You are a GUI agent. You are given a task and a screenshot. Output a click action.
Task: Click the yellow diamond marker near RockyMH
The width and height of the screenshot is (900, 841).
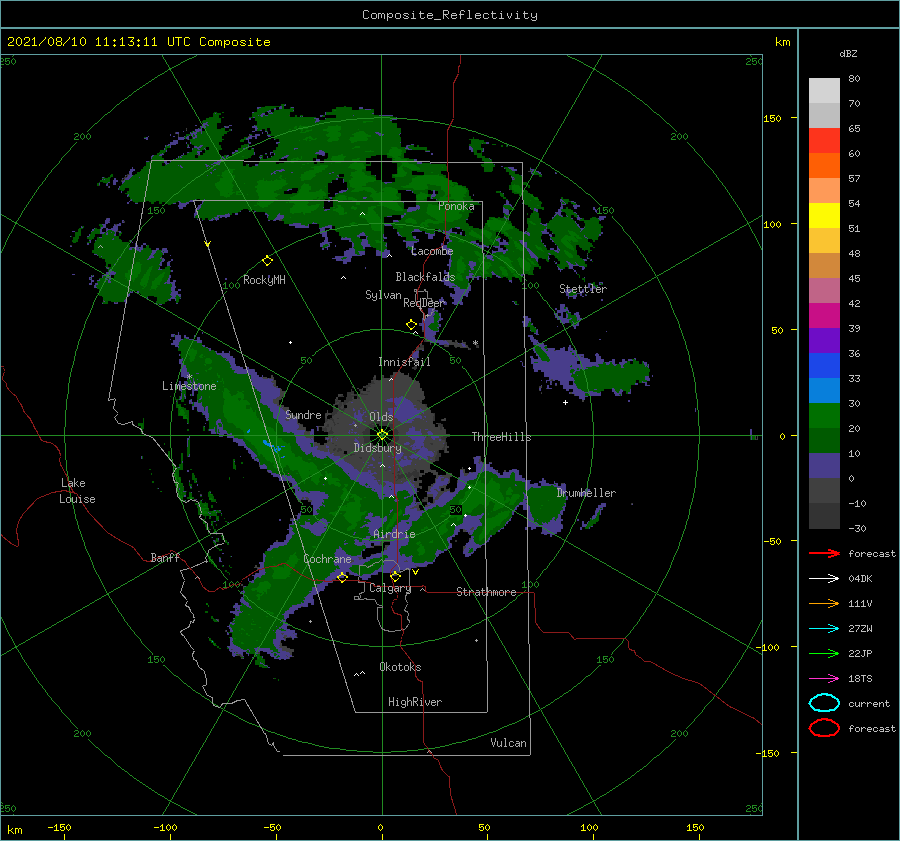coord(267,261)
